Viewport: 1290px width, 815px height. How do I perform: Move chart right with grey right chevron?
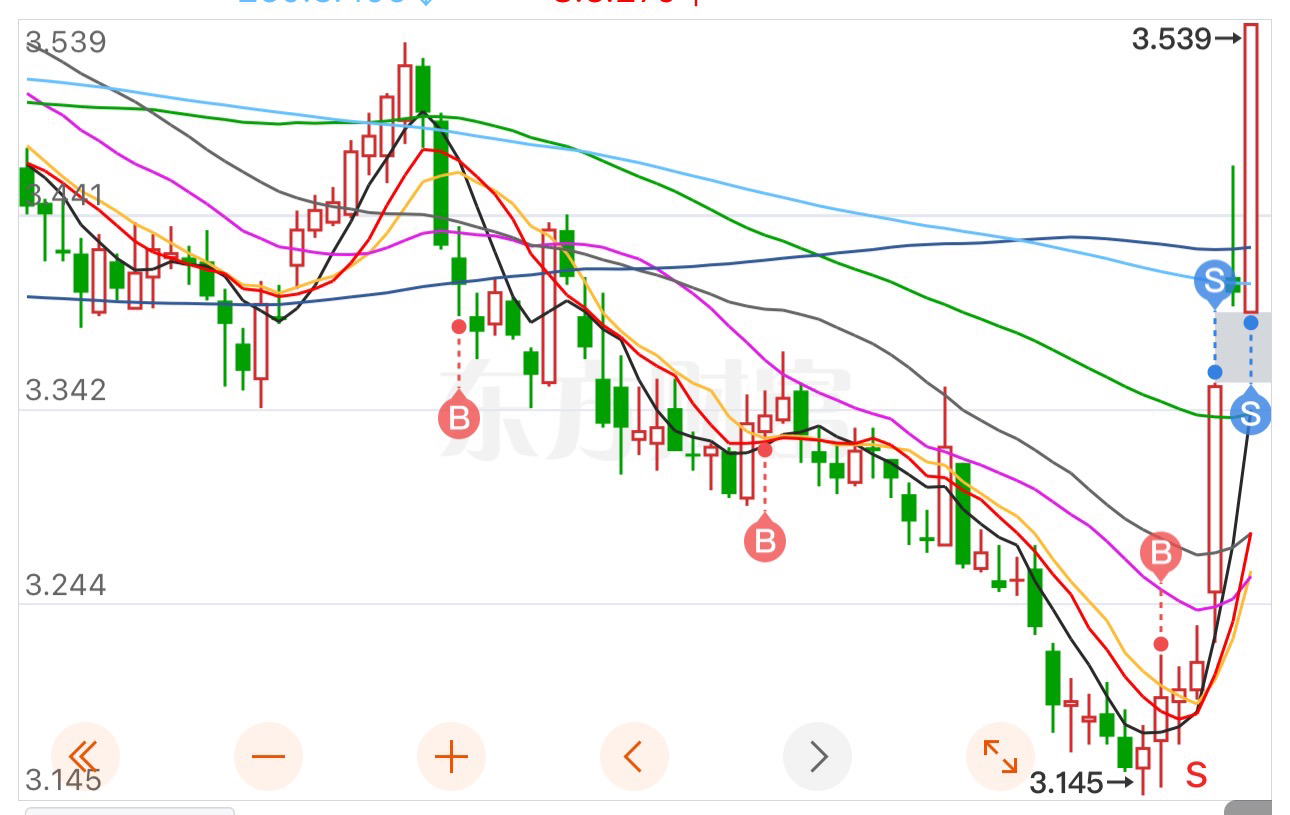(x=817, y=756)
